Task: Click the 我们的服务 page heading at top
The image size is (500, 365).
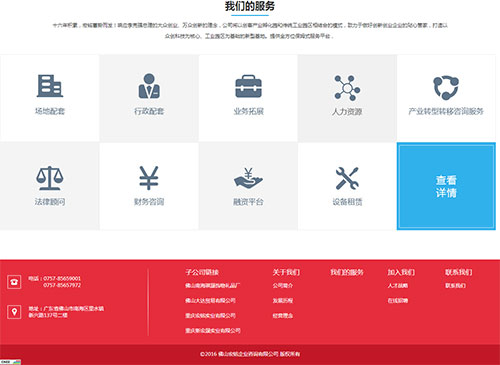Action: (x=250, y=6)
